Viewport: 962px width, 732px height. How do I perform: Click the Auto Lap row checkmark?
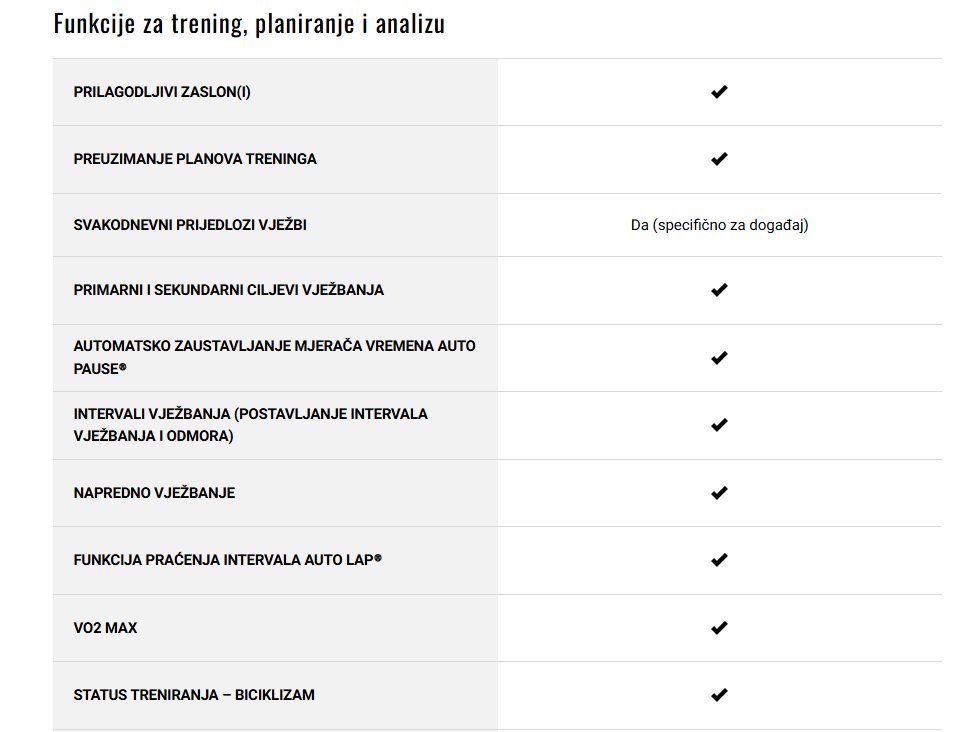pyautogui.click(x=719, y=560)
